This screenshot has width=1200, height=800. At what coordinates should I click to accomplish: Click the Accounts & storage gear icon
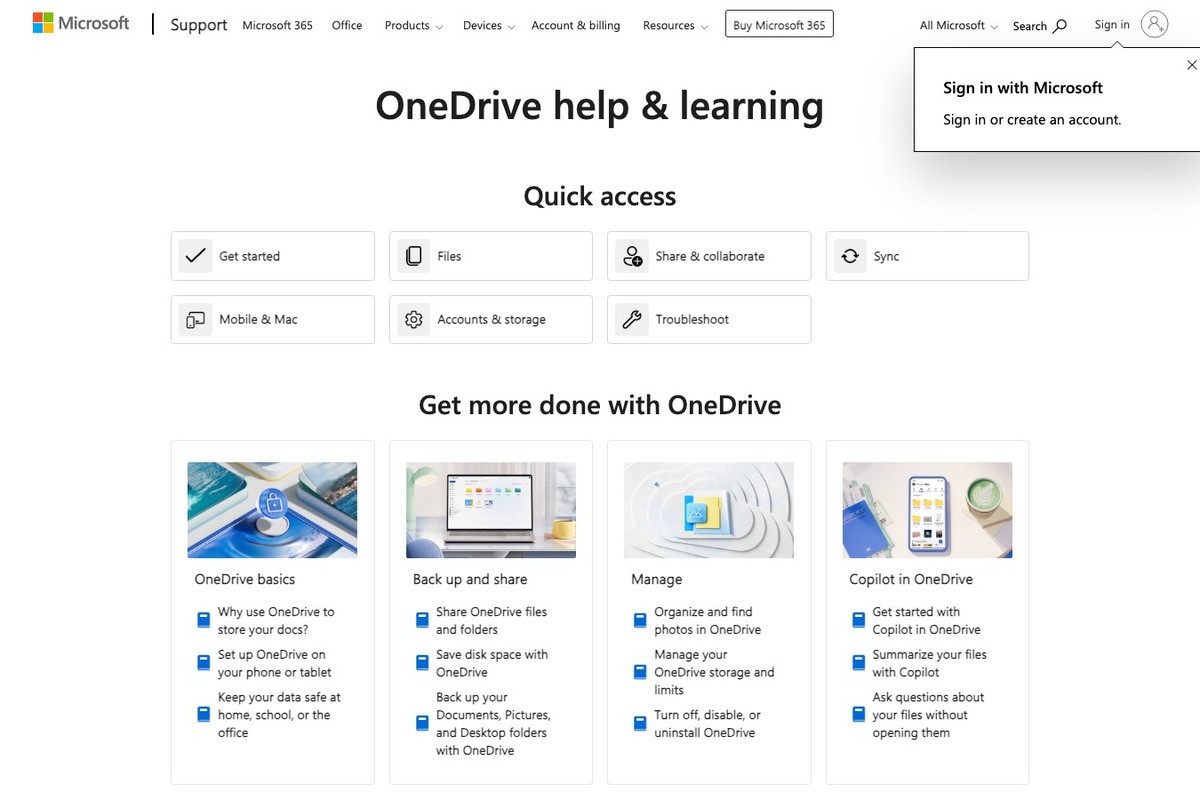pyautogui.click(x=414, y=319)
